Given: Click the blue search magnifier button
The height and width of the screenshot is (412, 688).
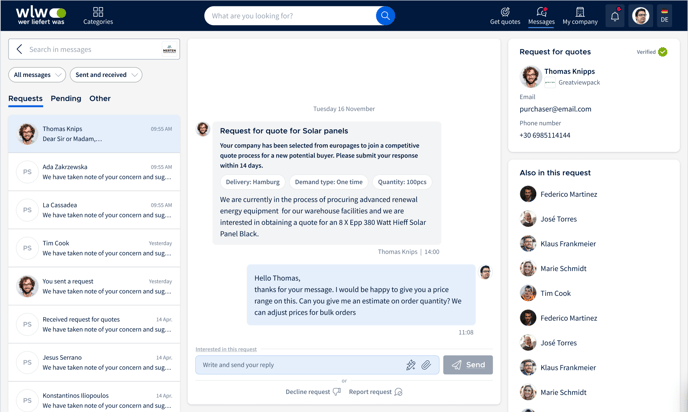Looking at the screenshot, I should point(385,16).
